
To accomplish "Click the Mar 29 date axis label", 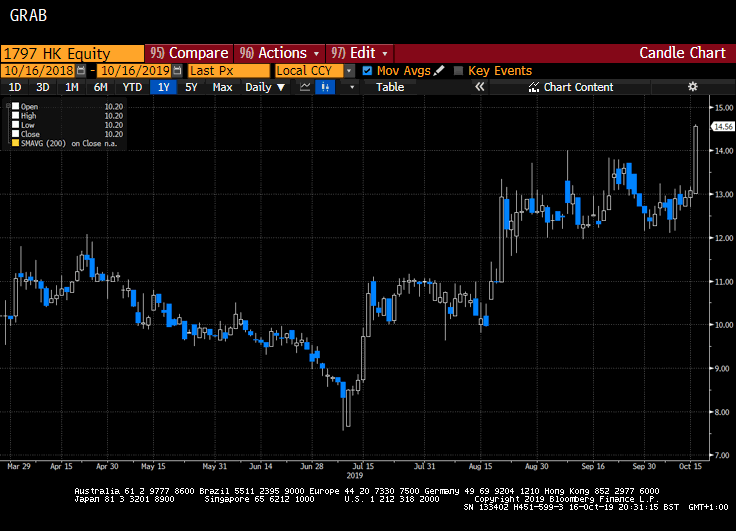I will click(19, 466).
